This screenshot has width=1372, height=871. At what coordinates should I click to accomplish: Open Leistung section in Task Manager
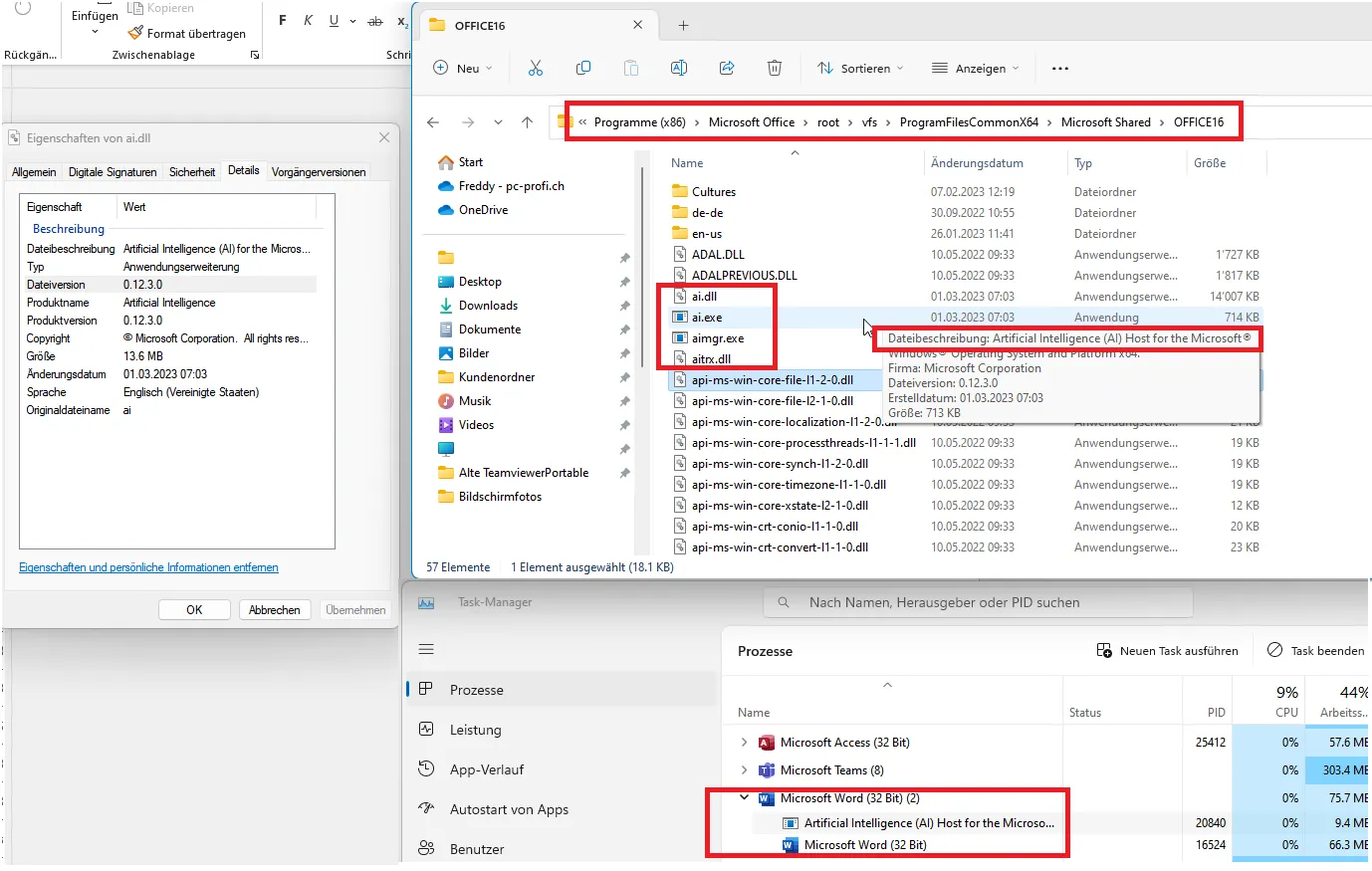coord(475,730)
